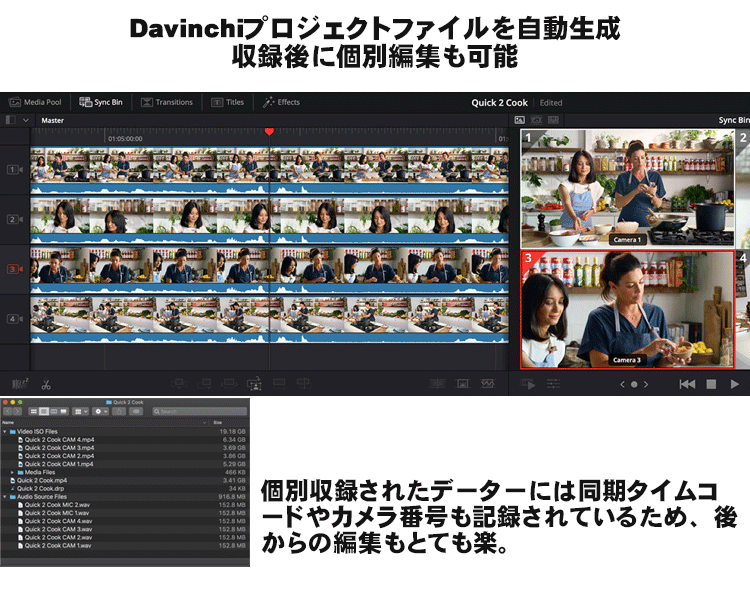This screenshot has height=595, width=750.
Task: Open the Finder group-by dropdown
Action: pos(80,411)
